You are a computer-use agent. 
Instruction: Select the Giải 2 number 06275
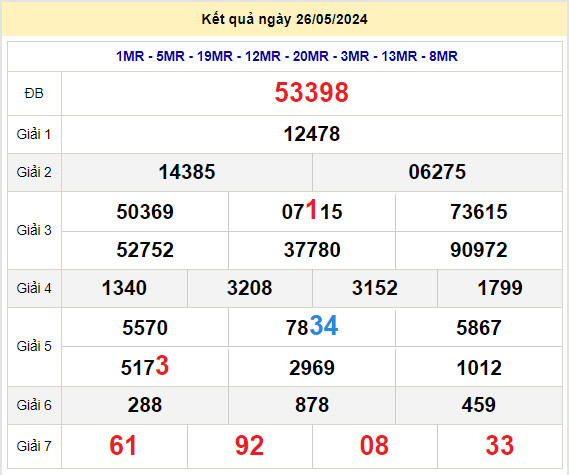pos(437,172)
